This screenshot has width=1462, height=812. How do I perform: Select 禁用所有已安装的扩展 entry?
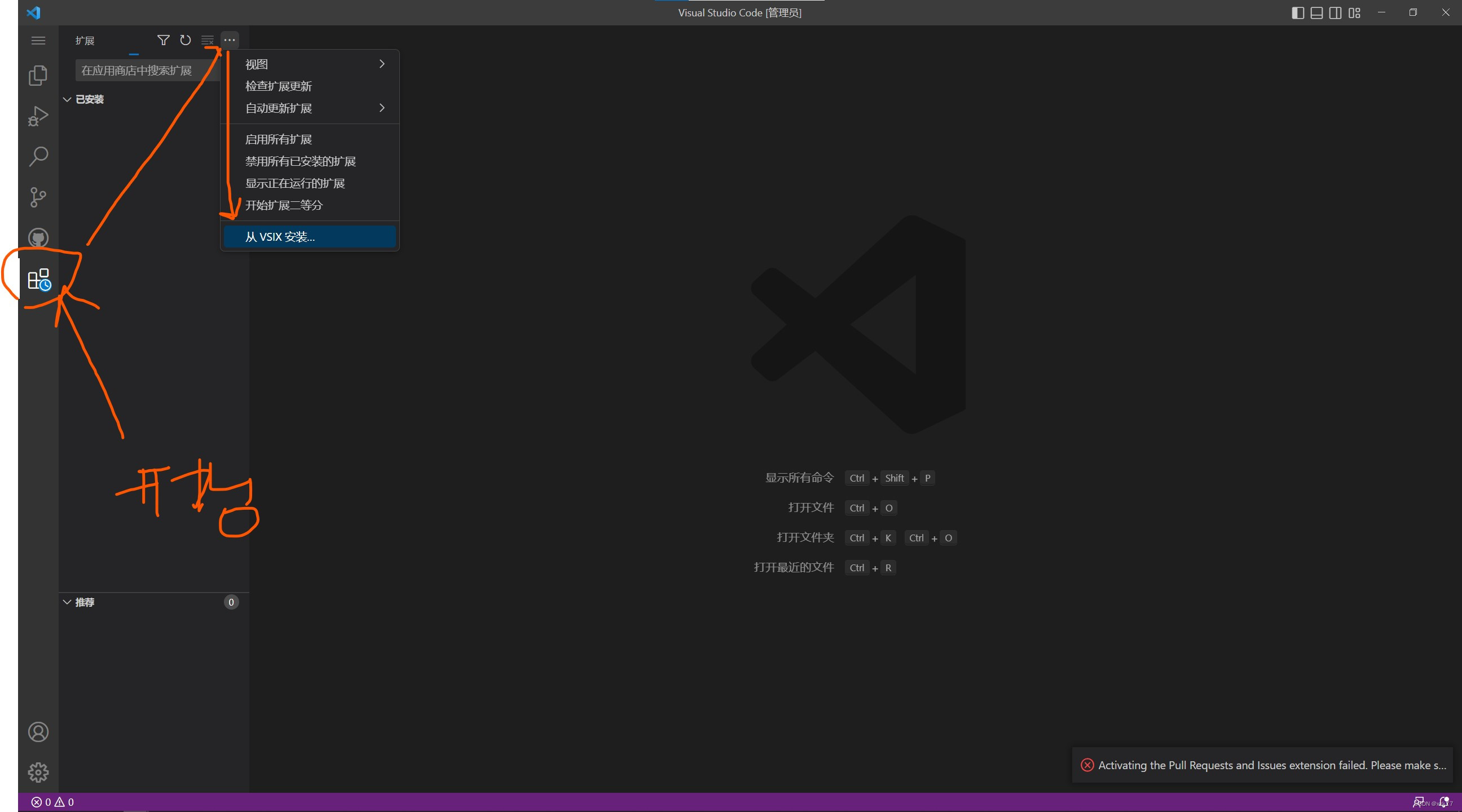pos(310,162)
